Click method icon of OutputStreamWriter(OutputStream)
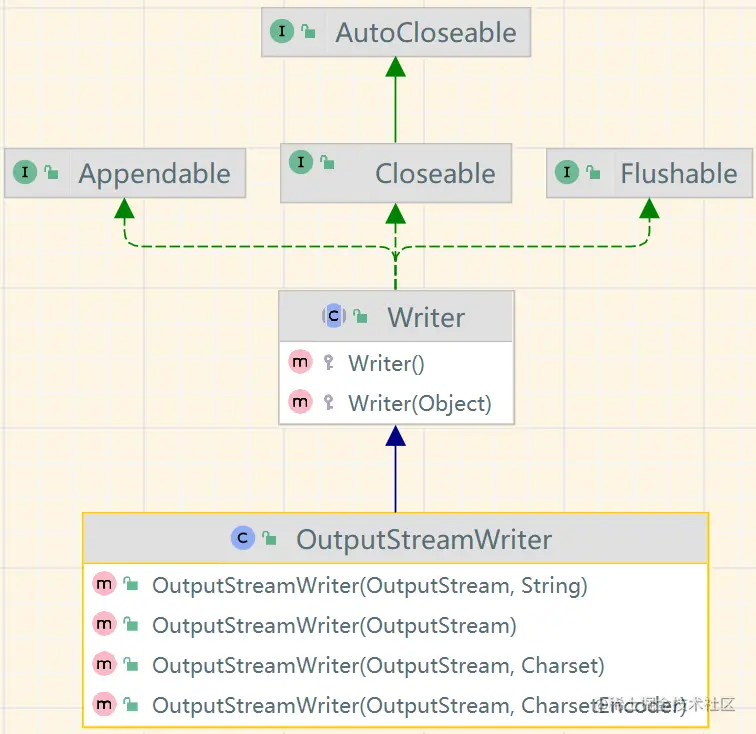Viewport: 756px width, 734px height. pos(104,624)
